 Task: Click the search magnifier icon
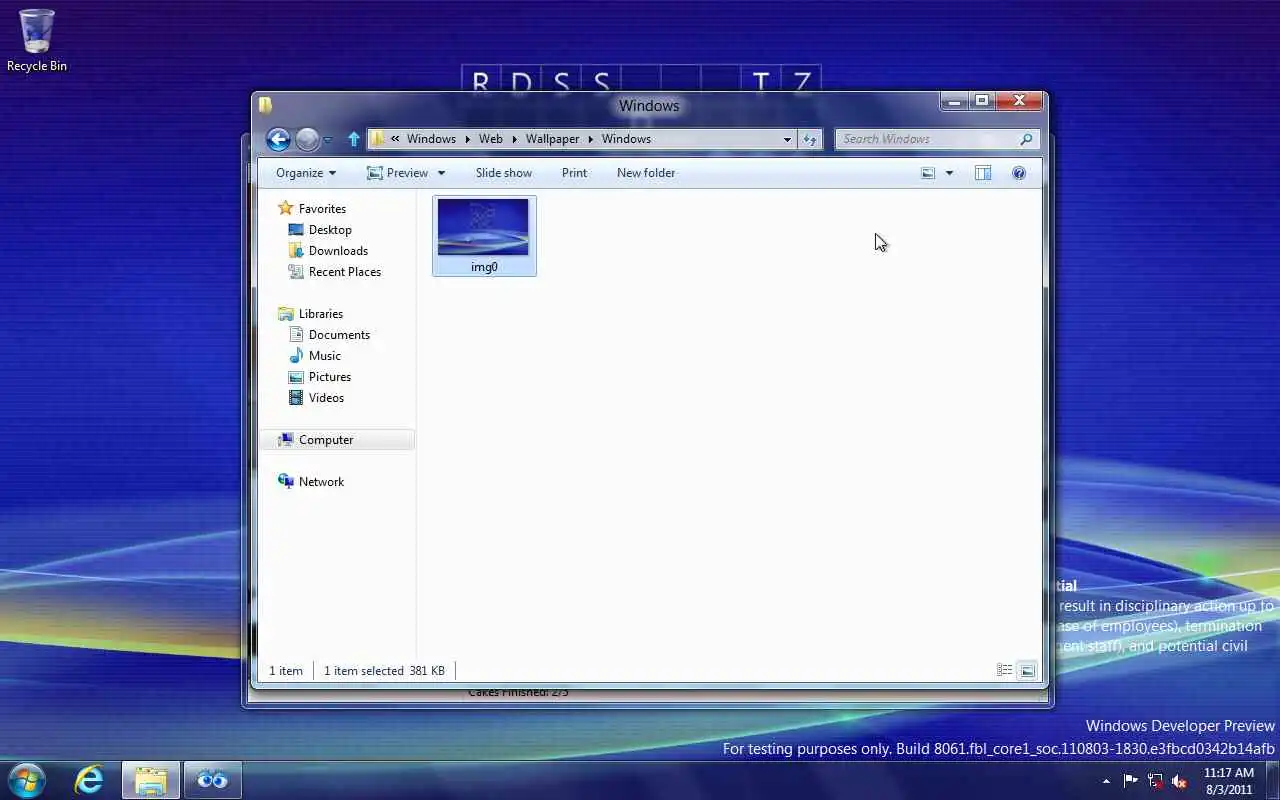tap(1026, 139)
